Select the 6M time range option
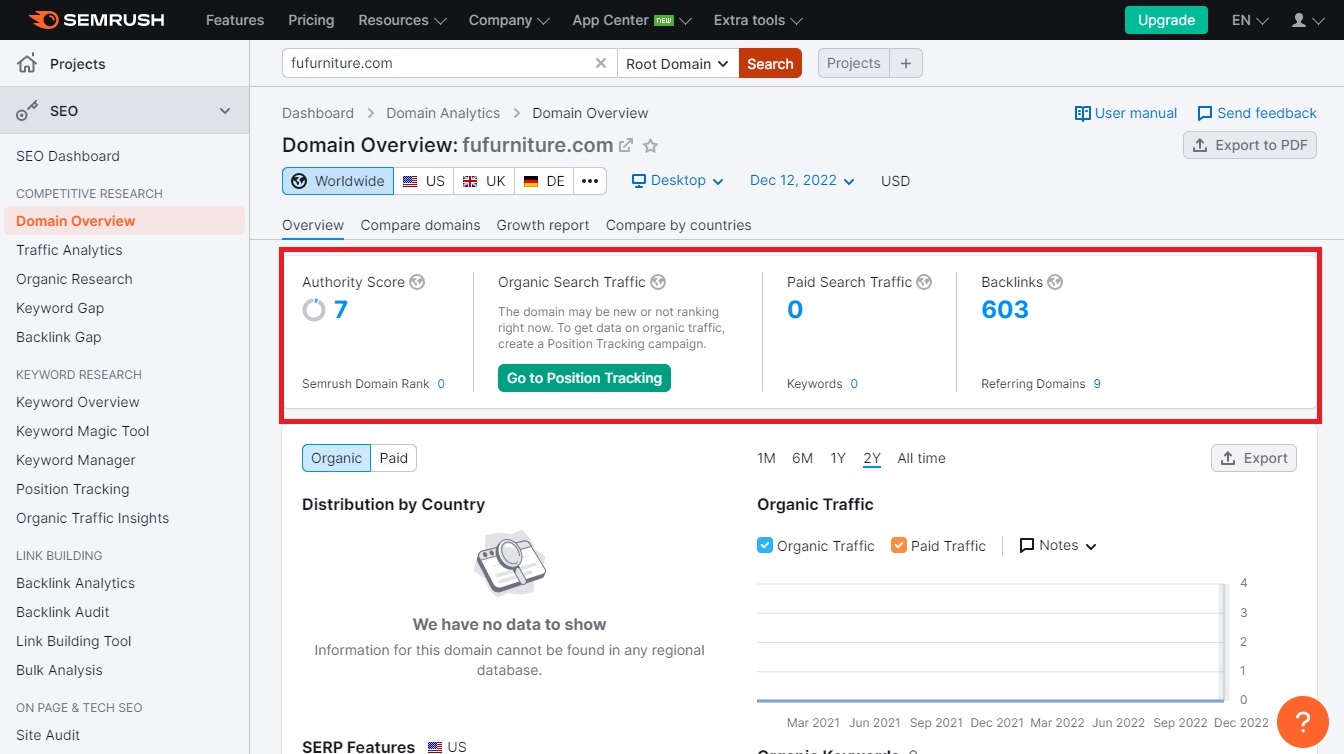The width and height of the screenshot is (1344, 754). [802, 458]
